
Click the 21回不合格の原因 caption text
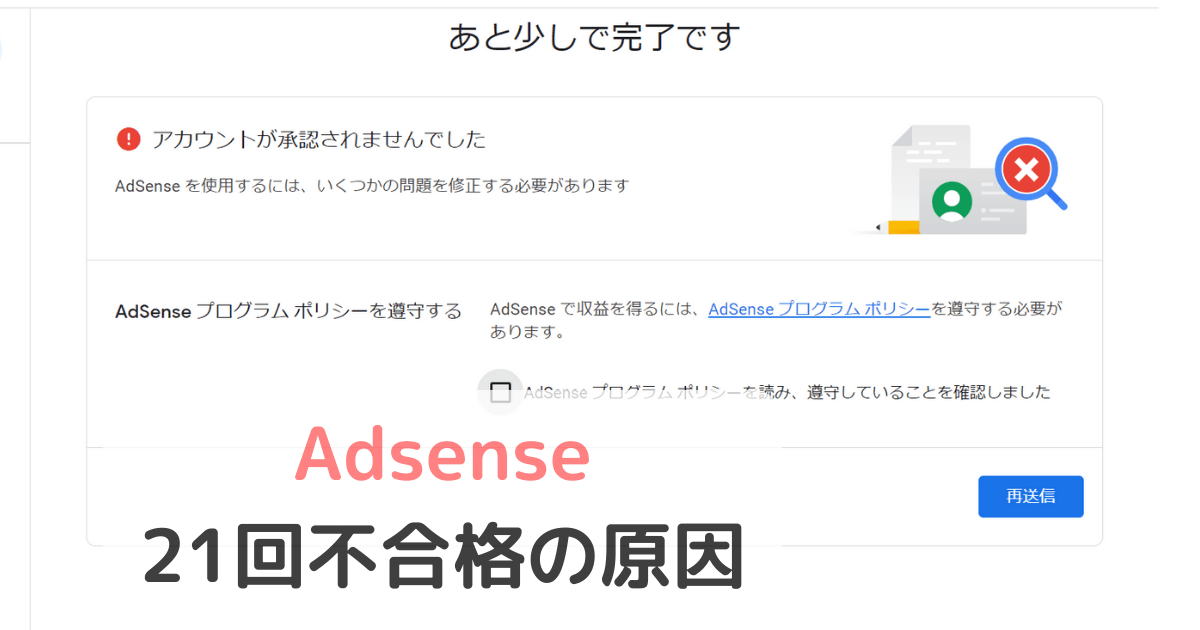(x=445, y=556)
